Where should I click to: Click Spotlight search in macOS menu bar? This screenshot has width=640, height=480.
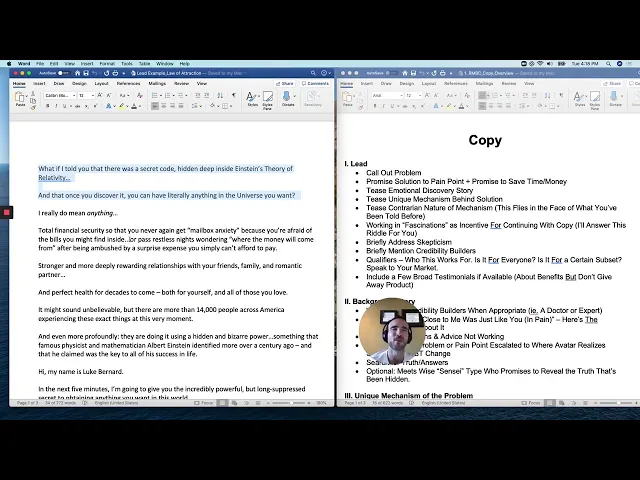[x=609, y=64]
